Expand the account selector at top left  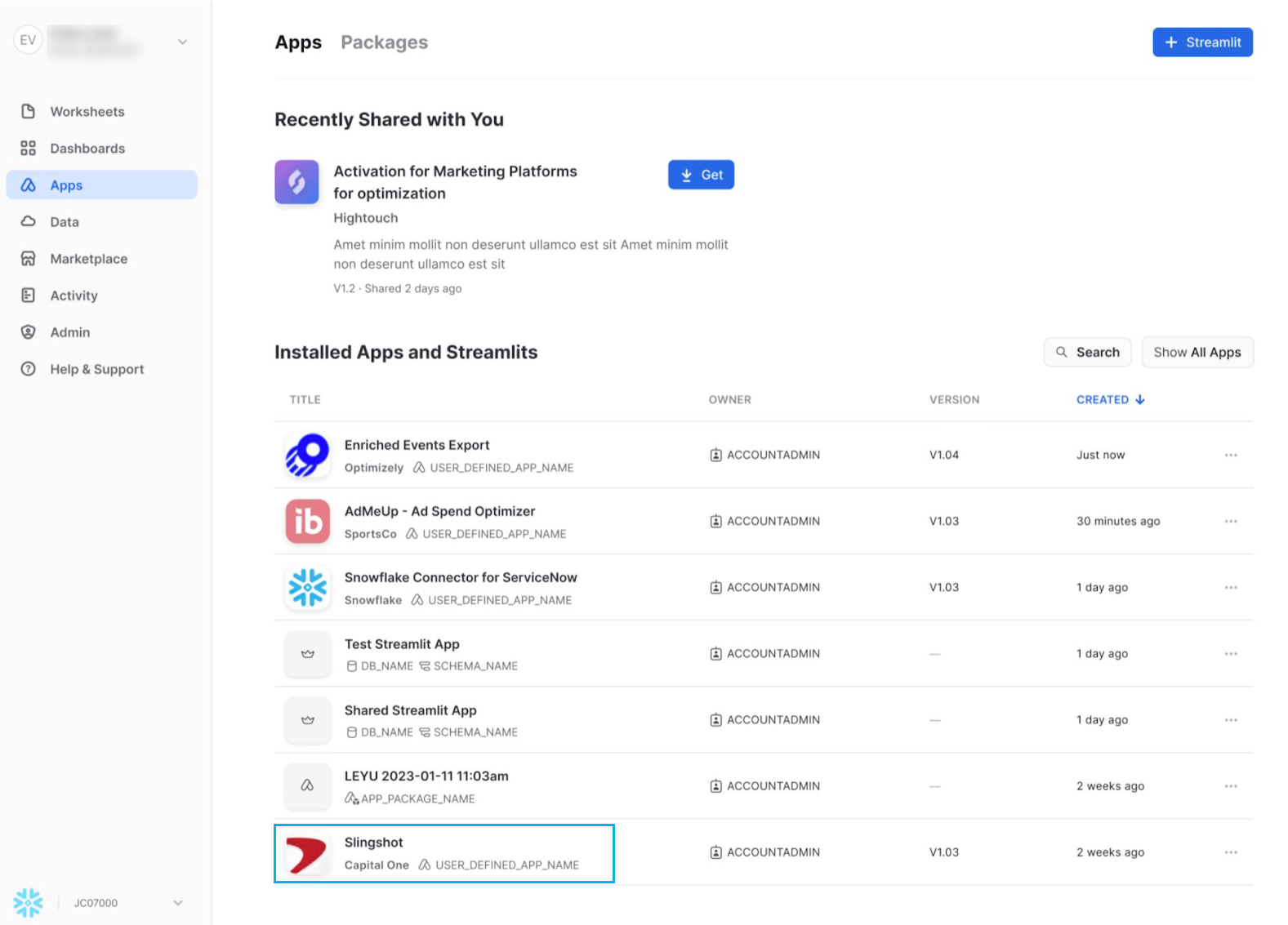pos(181,41)
